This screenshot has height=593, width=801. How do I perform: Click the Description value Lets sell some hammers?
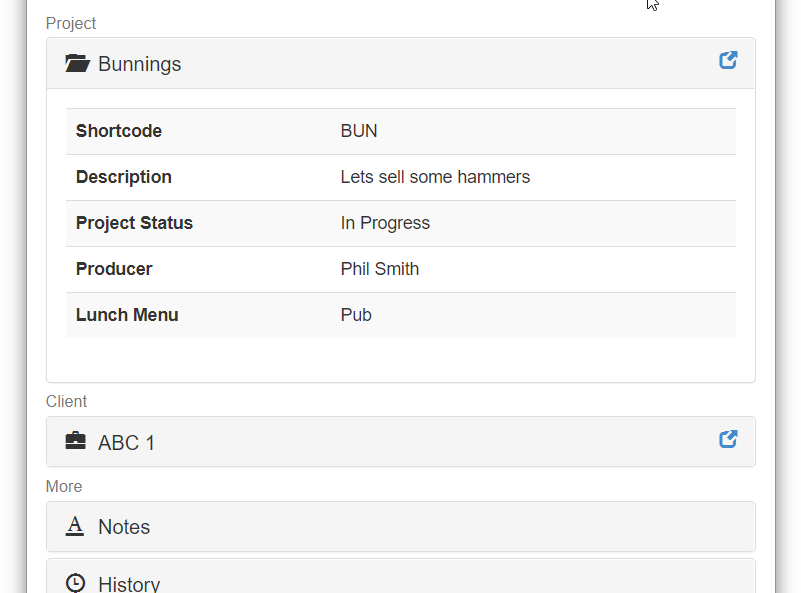tap(435, 177)
